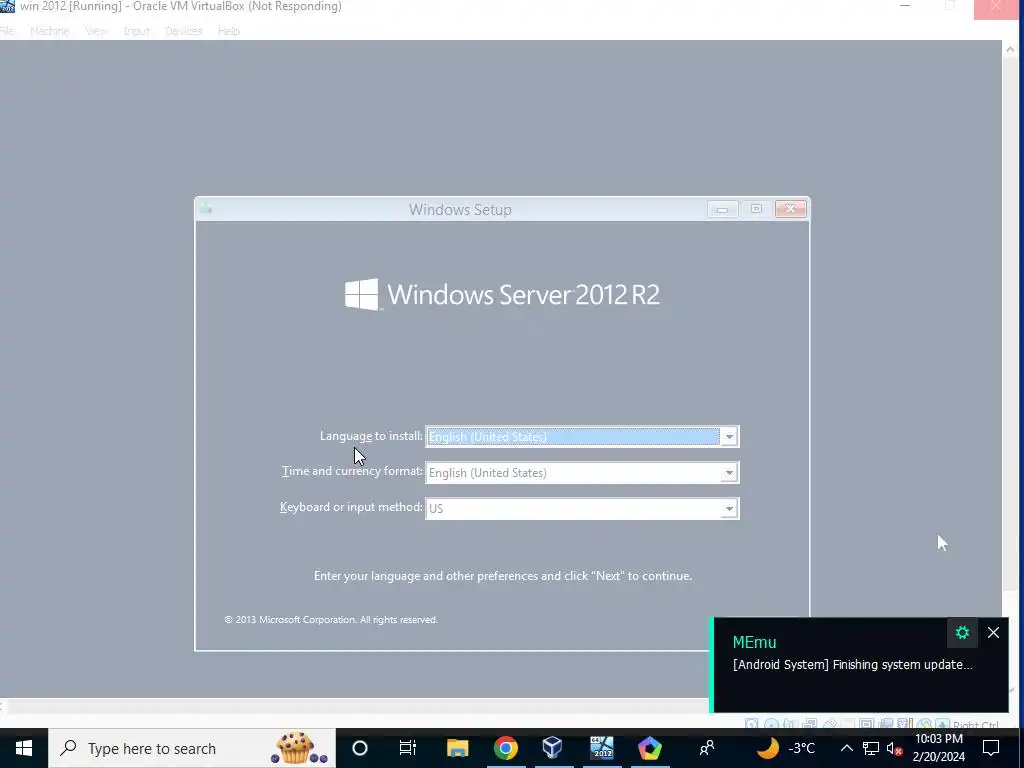Open File Explorer from the taskbar

457,748
